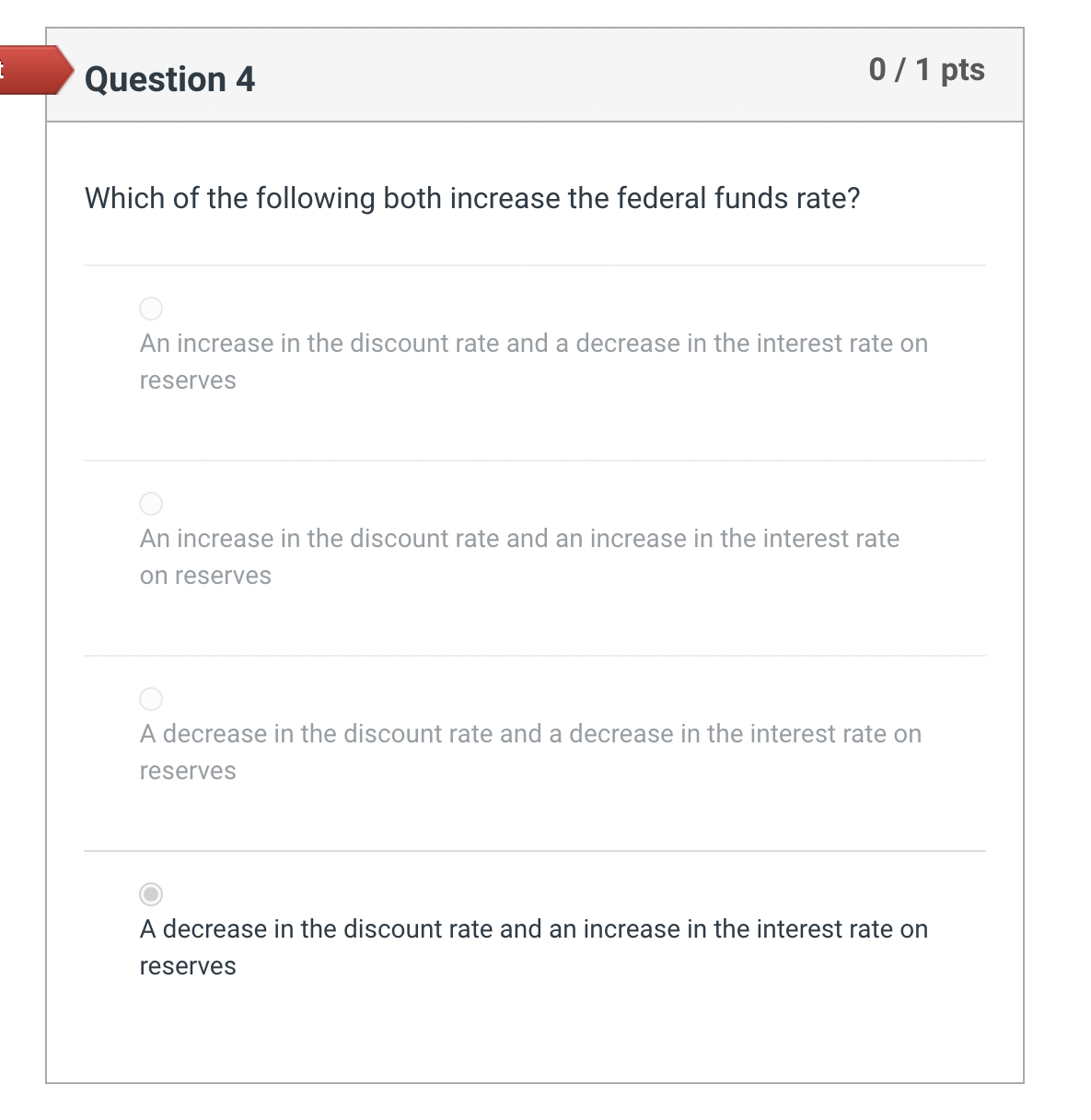Select the second answer radio button
1091x1120 pixels.
150,504
